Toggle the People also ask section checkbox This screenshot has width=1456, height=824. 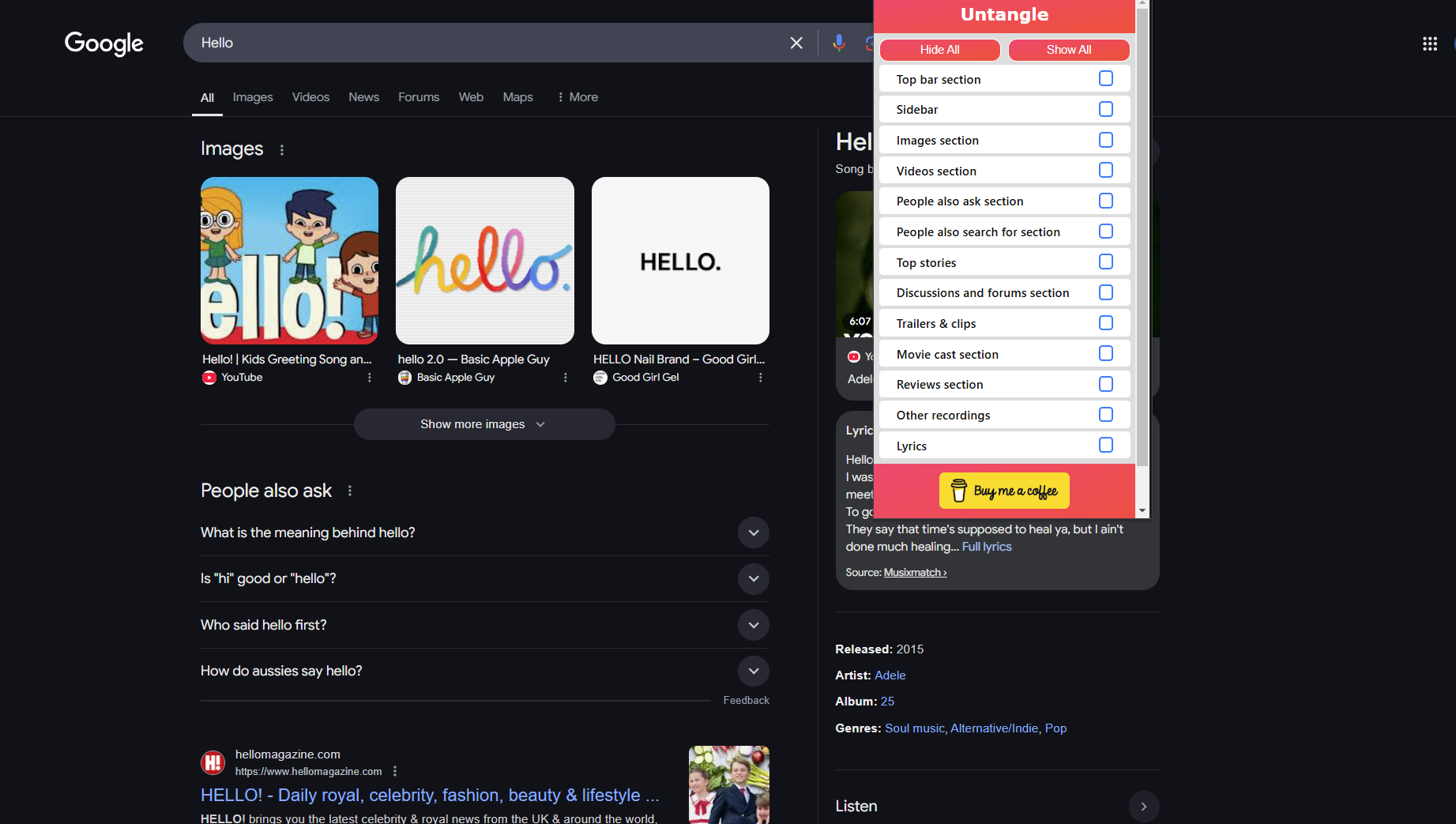(x=1106, y=201)
